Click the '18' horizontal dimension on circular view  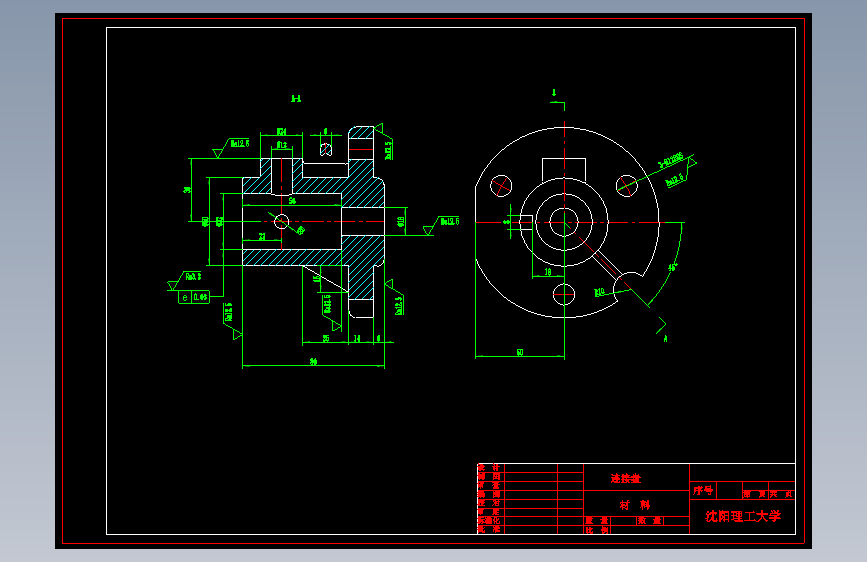tap(547, 272)
